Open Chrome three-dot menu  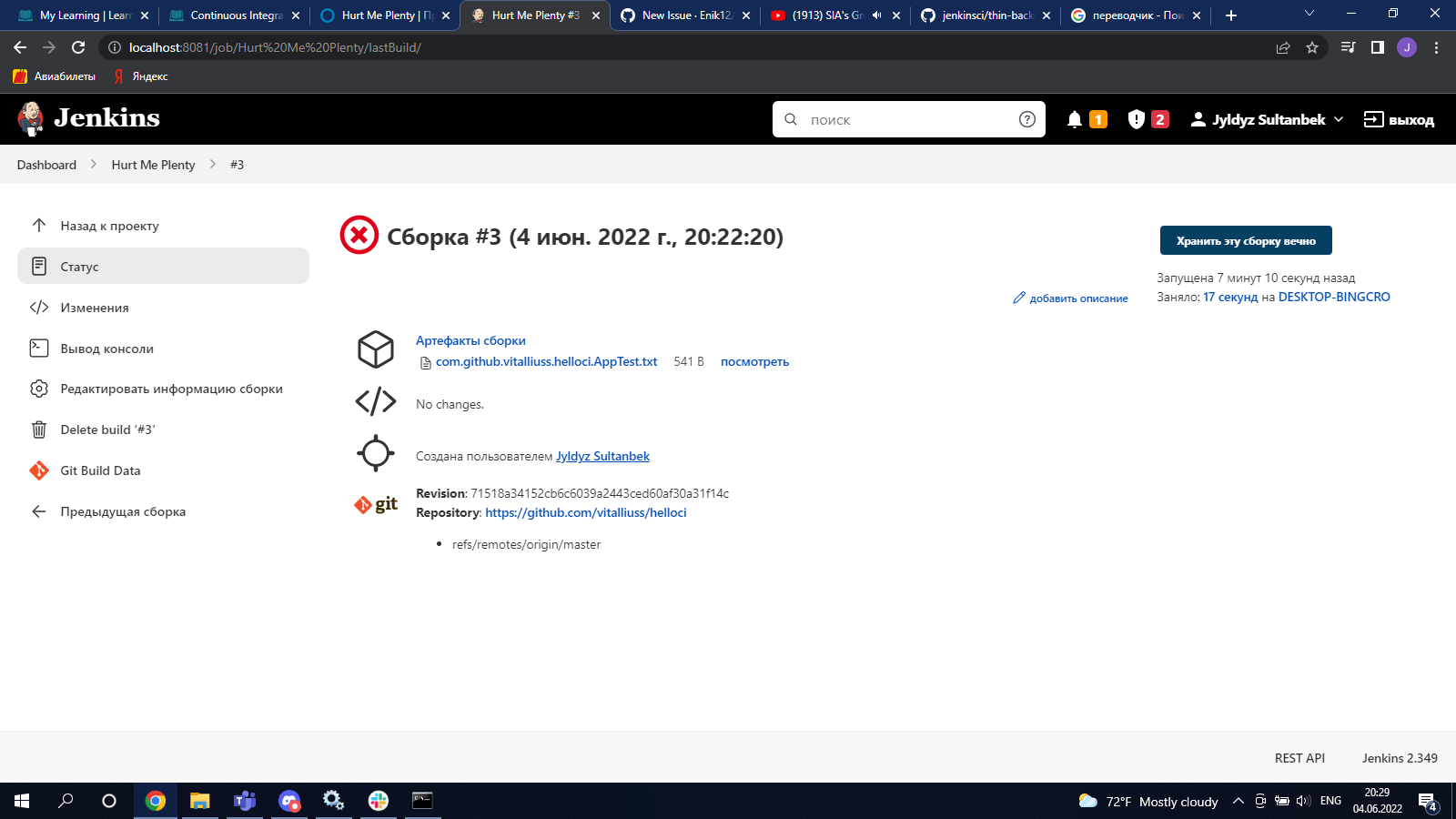pos(1436,47)
